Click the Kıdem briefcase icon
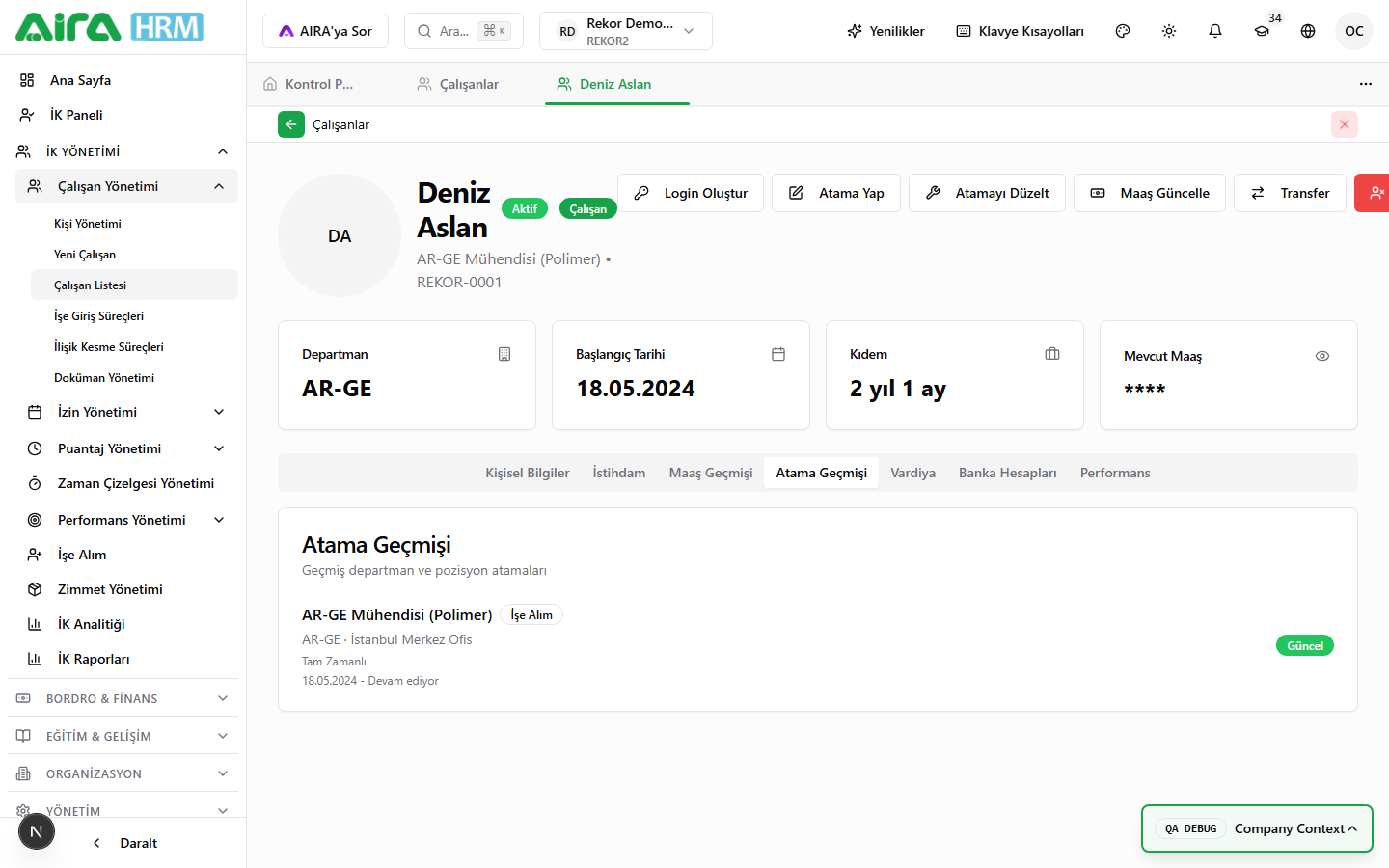1389x868 pixels. (1052, 354)
